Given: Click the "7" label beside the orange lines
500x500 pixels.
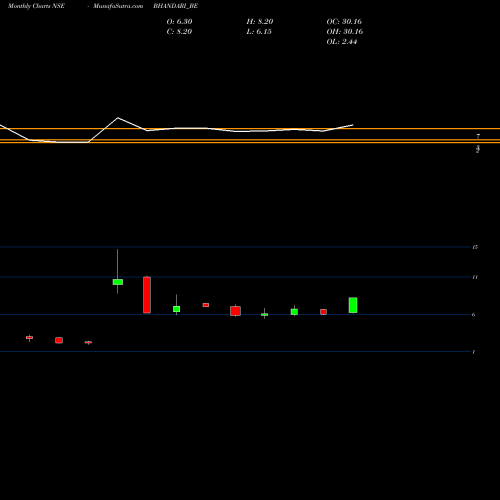Looking at the screenshot, I should [478, 136].
